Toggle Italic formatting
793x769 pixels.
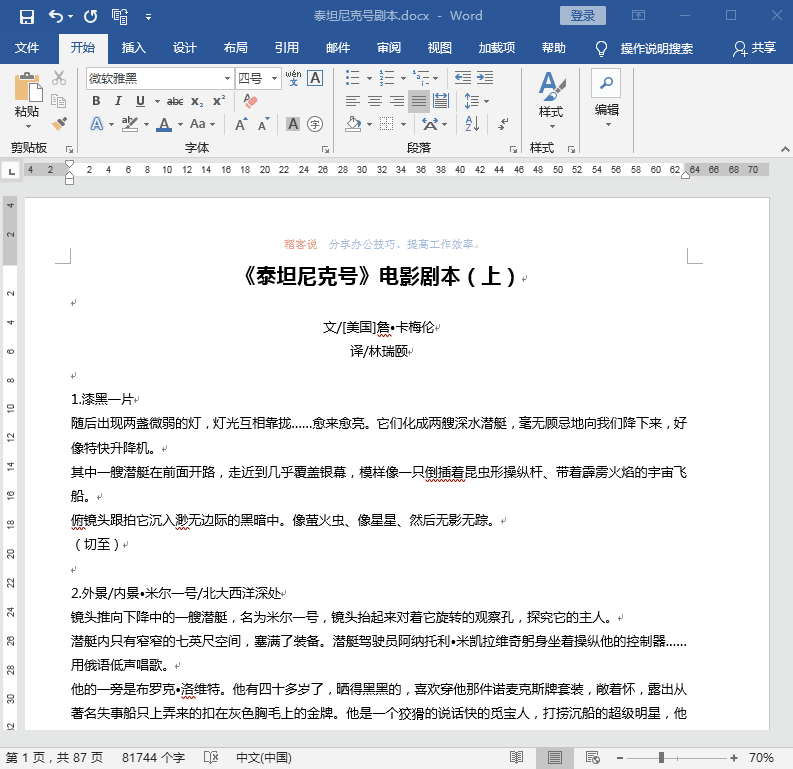[x=118, y=101]
